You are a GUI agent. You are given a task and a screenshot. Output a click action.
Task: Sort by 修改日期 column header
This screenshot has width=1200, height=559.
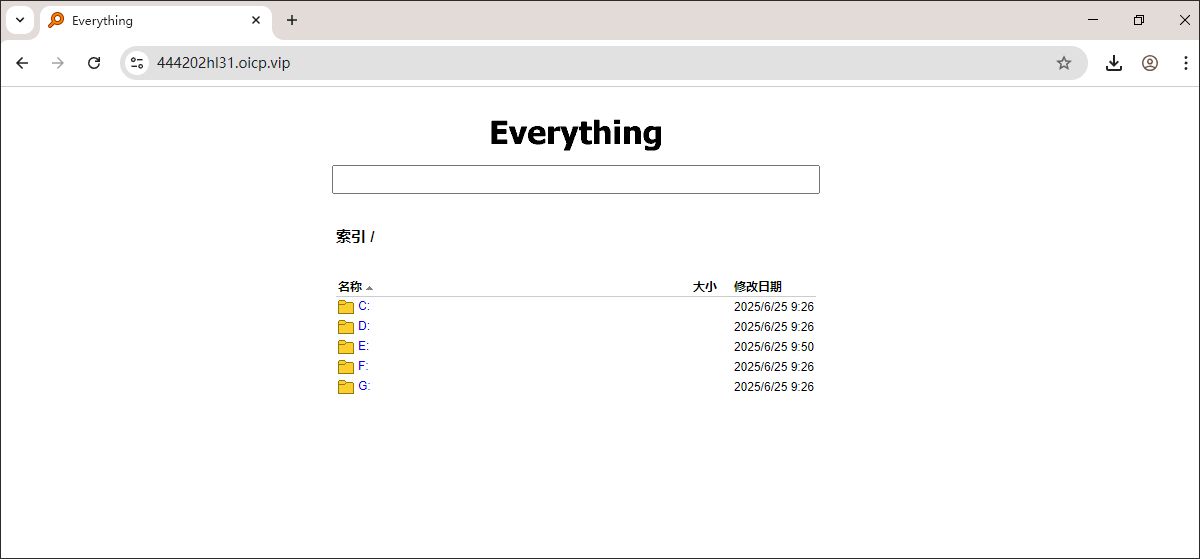click(x=758, y=287)
